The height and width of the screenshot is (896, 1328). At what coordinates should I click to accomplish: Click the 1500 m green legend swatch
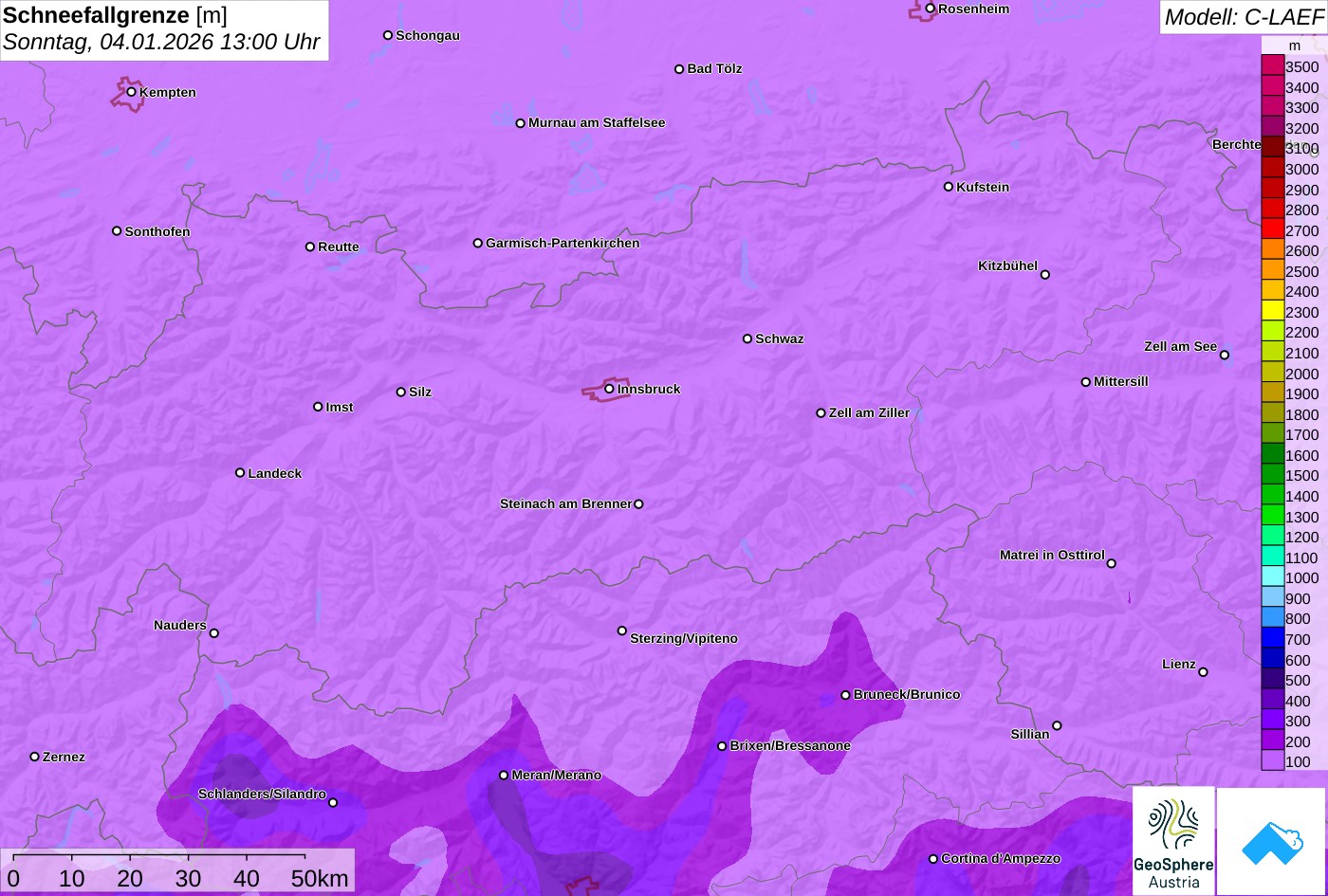pos(1272,475)
